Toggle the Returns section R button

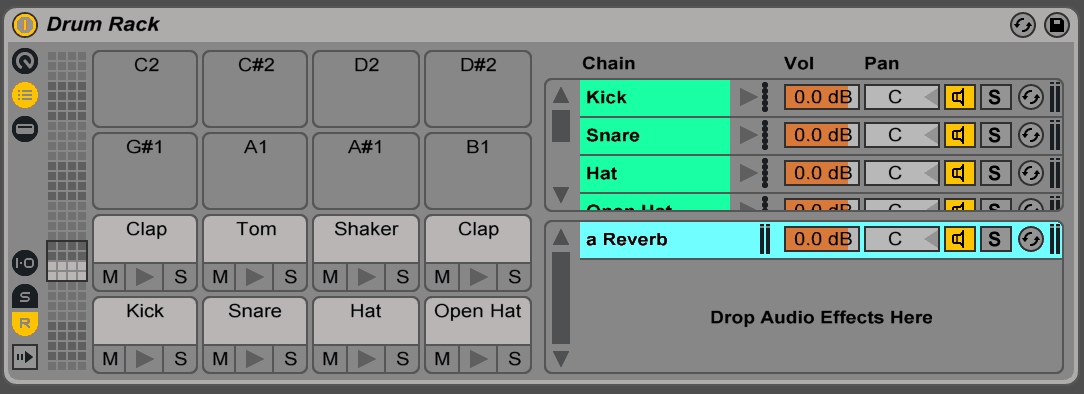pyautogui.click(x=25, y=323)
